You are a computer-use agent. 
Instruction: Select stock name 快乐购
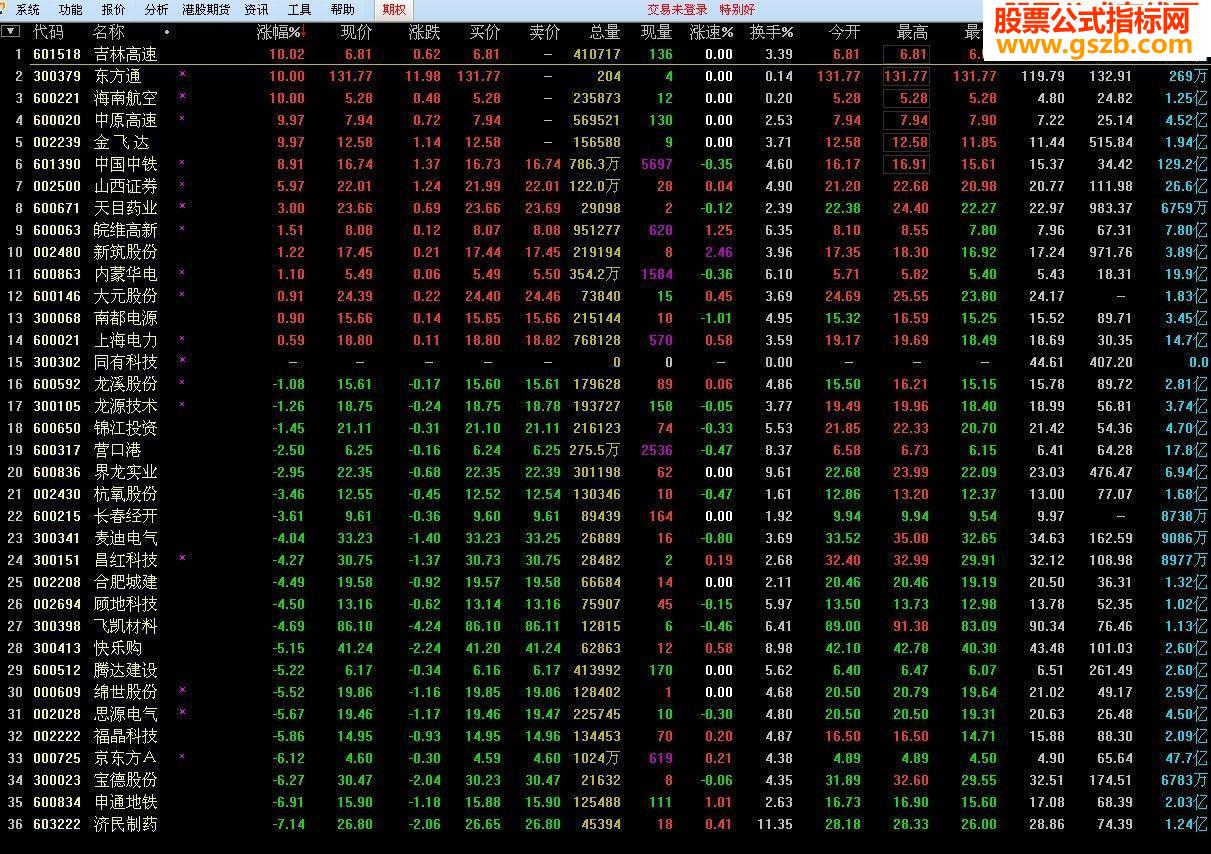tap(117, 648)
